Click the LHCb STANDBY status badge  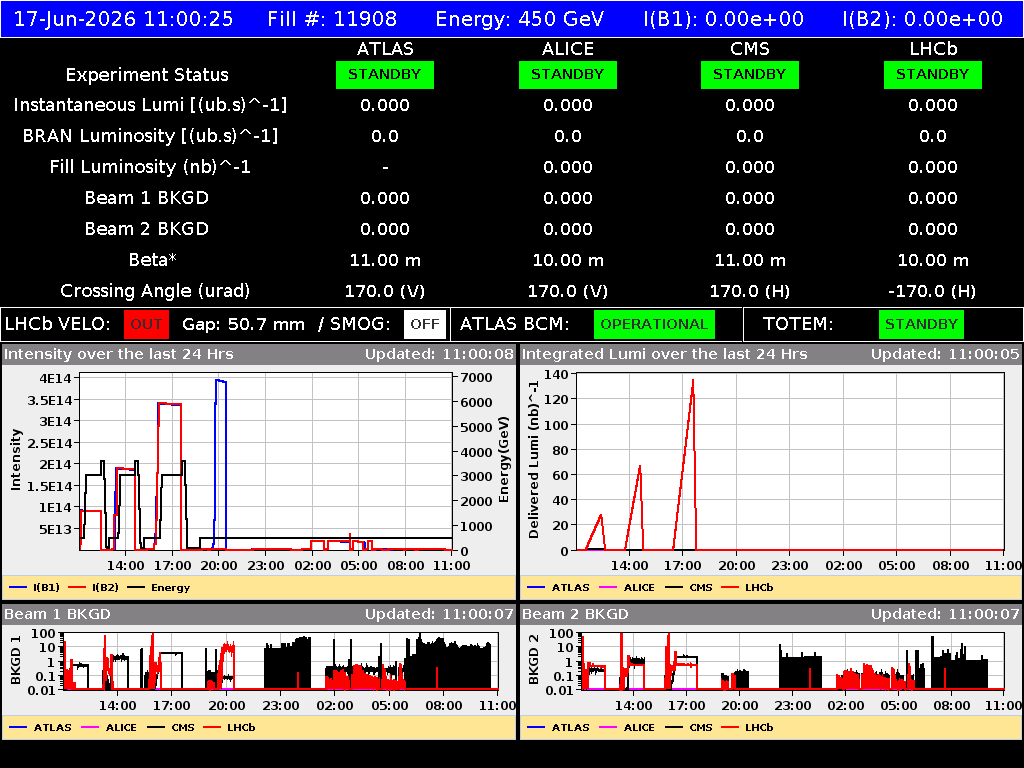tap(933, 74)
